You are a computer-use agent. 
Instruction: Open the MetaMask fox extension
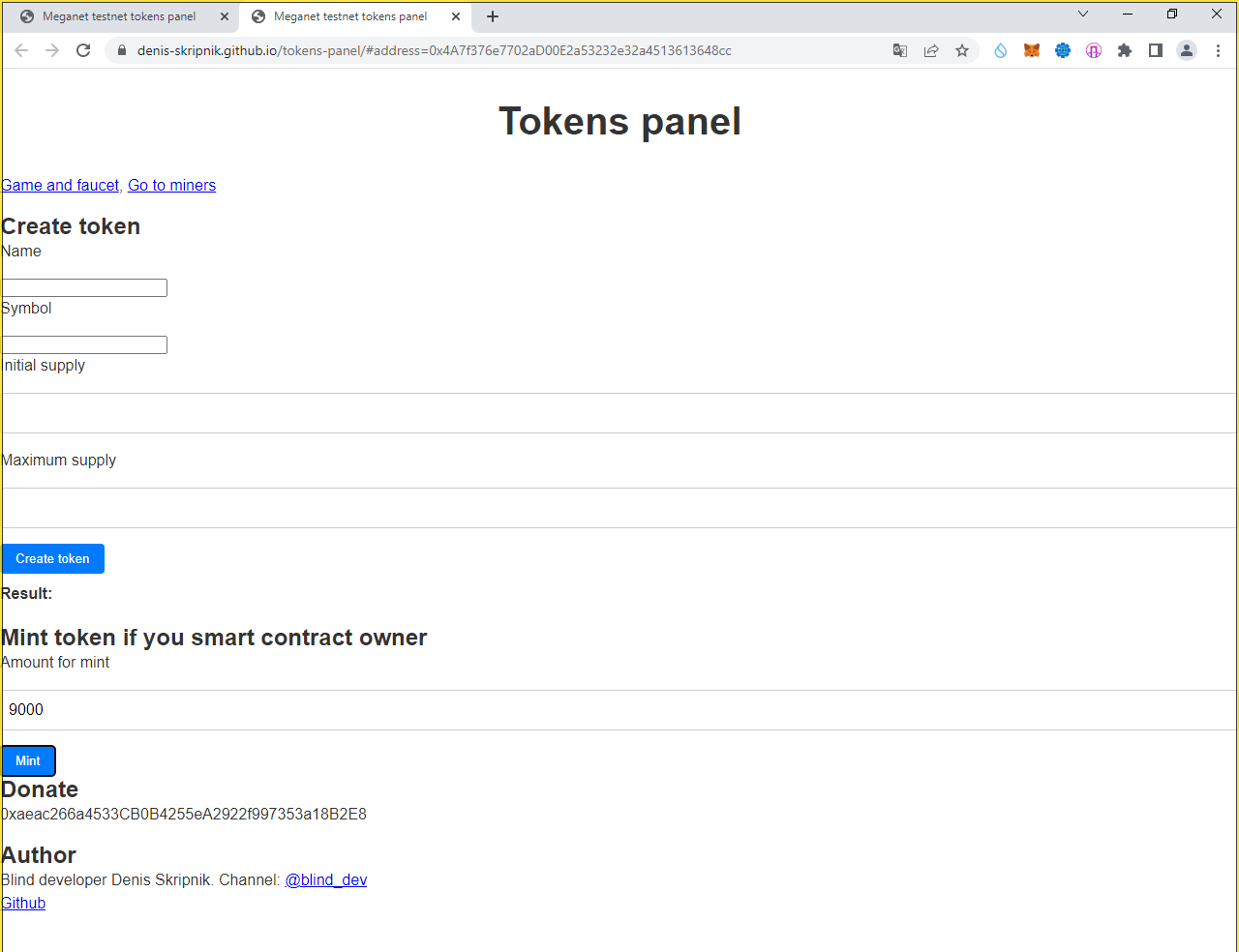pos(1032,50)
